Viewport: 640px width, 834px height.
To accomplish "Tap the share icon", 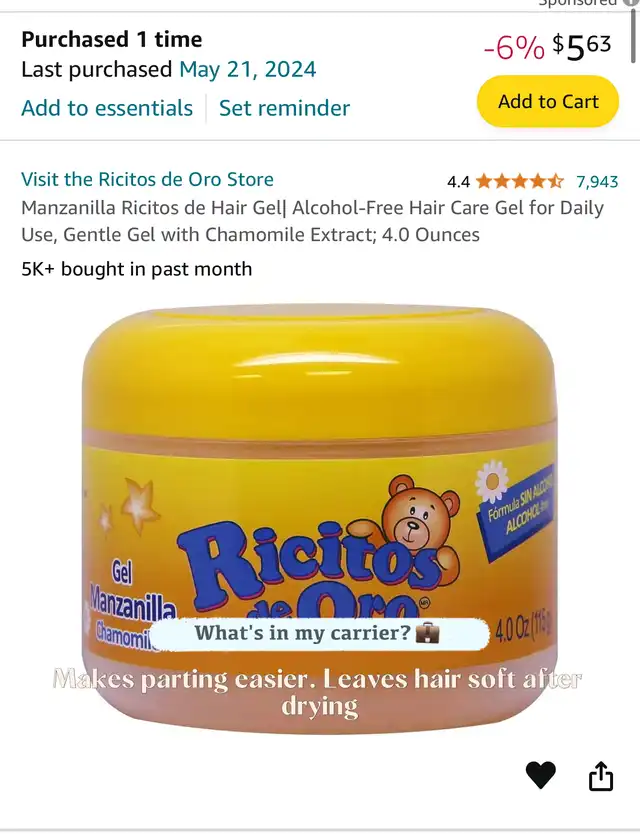I will (601, 775).
